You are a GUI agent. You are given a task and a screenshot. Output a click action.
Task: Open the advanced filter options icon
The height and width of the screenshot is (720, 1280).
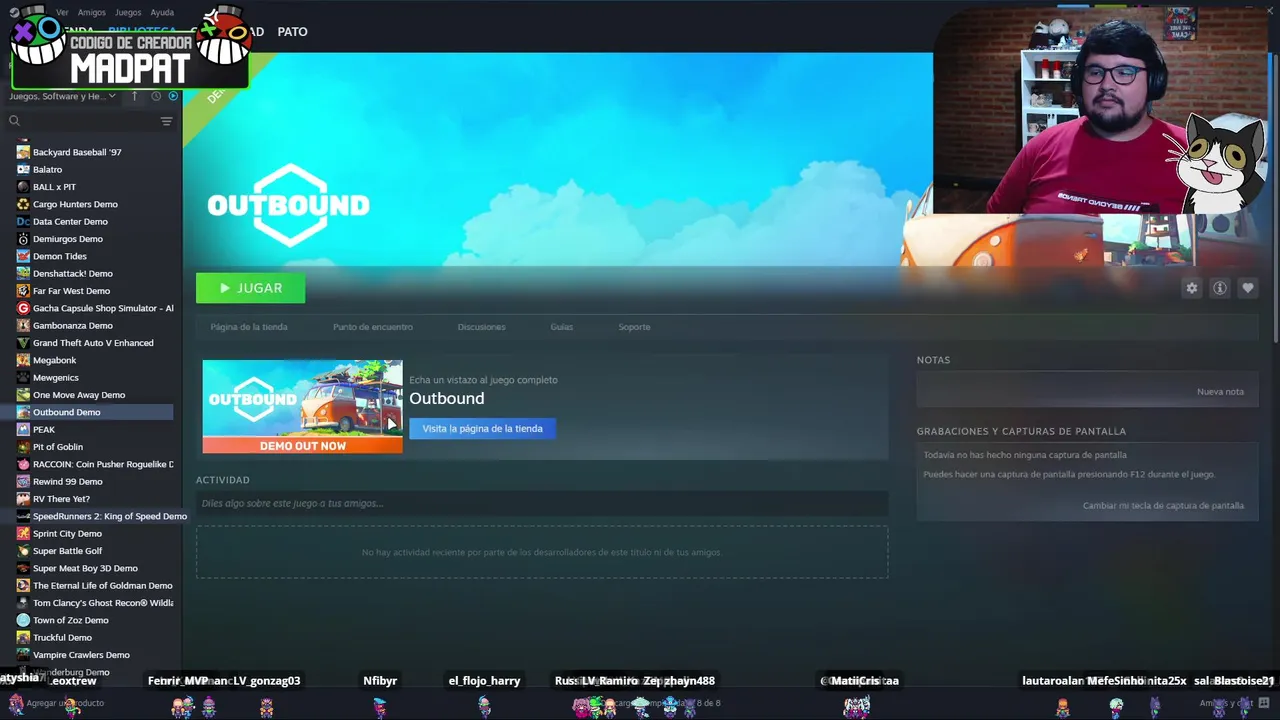click(166, 121)
